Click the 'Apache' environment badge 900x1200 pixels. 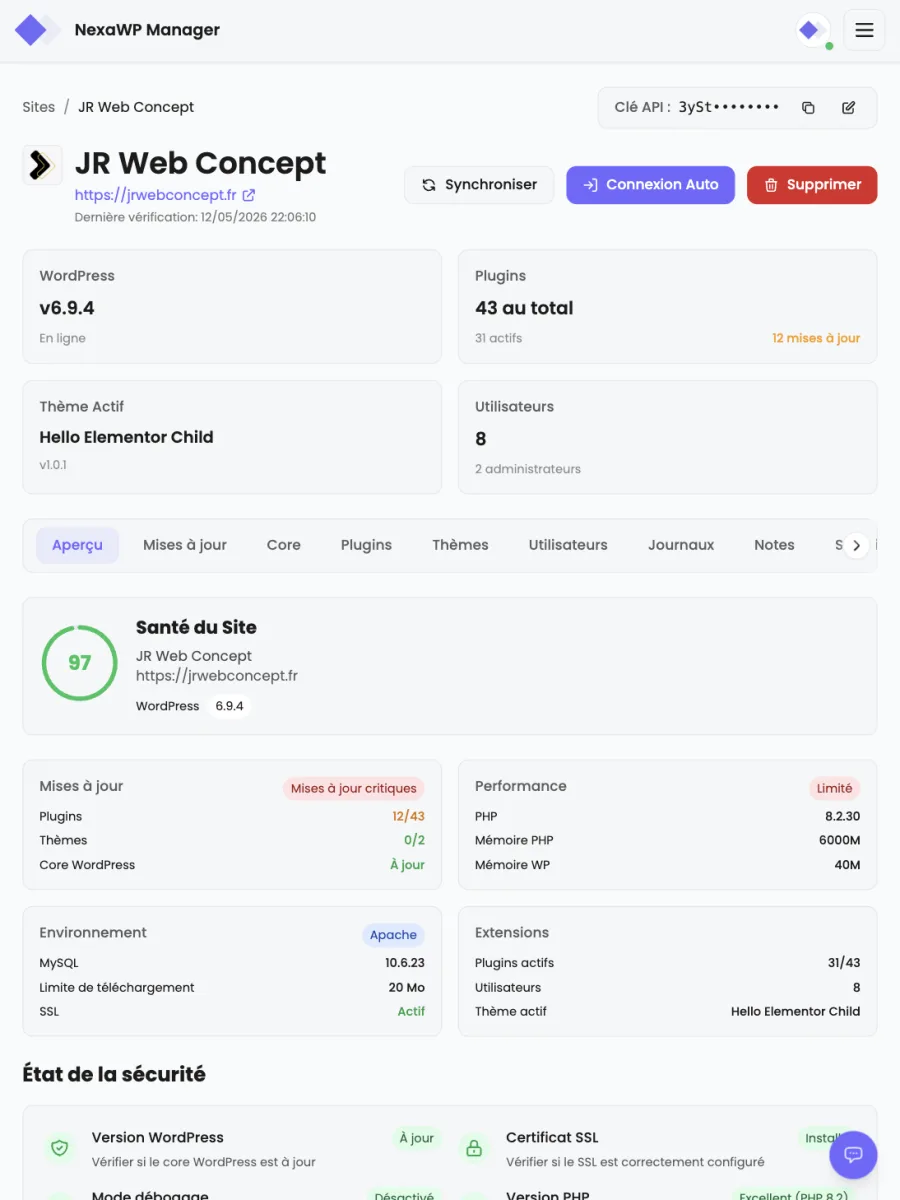(393, 935)
